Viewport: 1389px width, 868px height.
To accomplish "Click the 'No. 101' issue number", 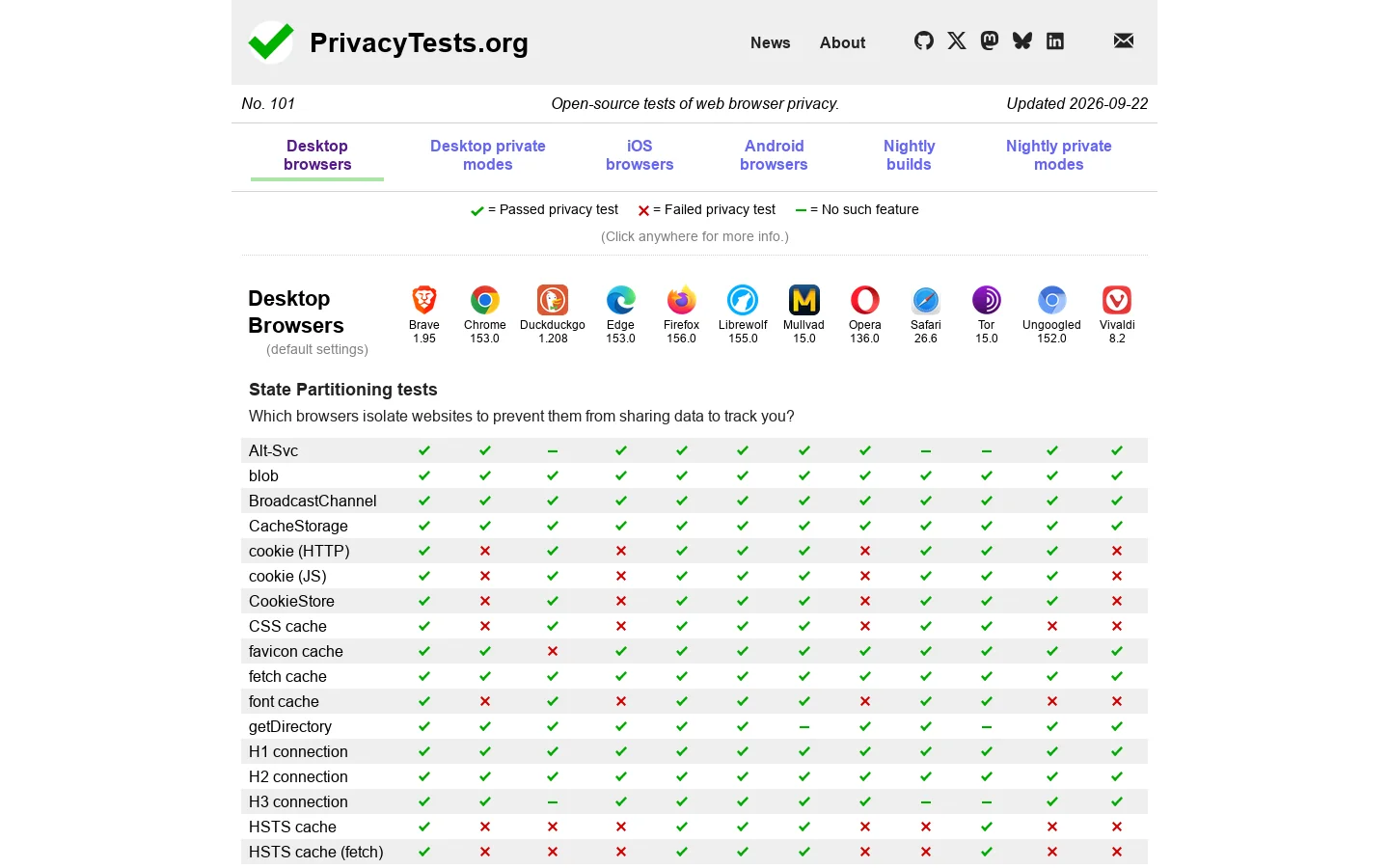I will tap(268, 103).
